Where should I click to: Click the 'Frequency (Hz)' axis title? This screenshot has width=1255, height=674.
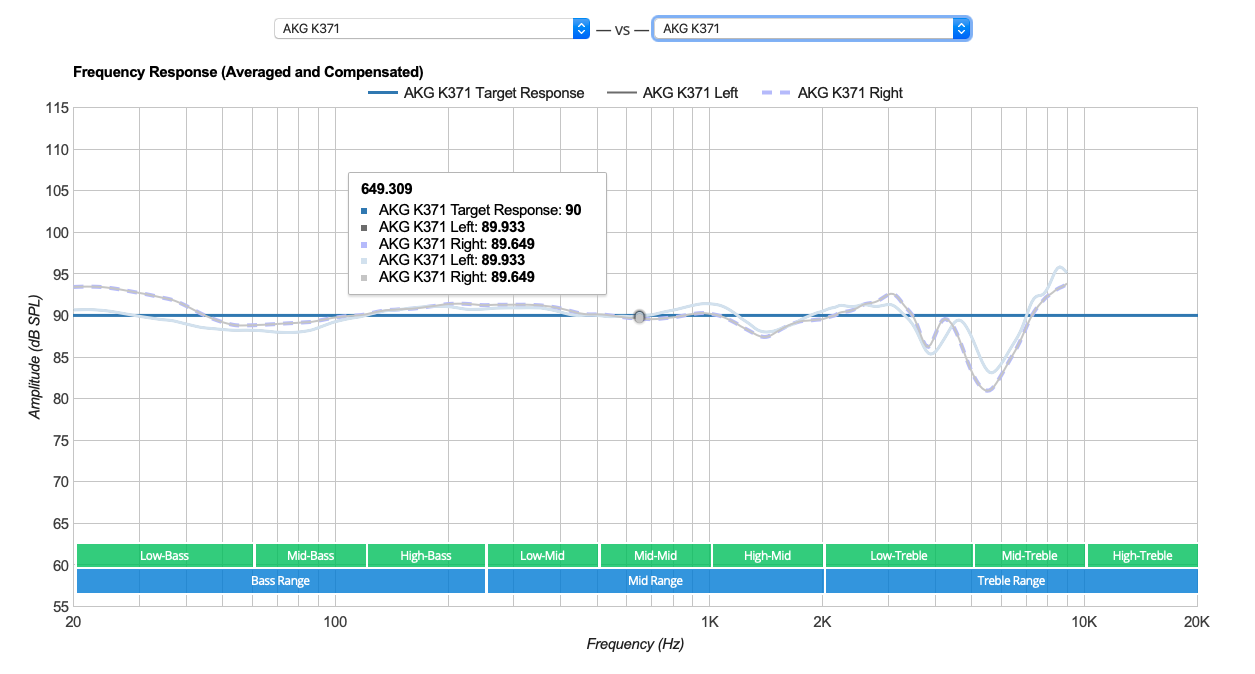(635, 645)
